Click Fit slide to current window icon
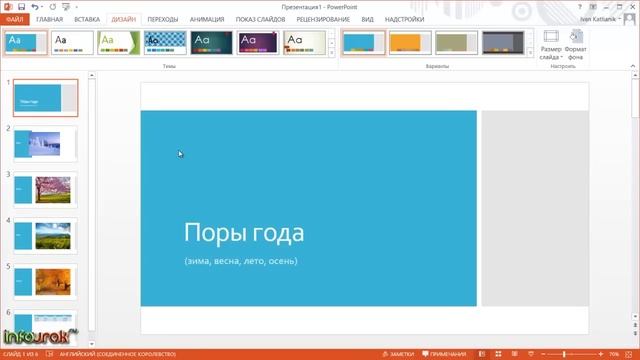The height and width of the screenshot is (360, 640). [629, 354]
